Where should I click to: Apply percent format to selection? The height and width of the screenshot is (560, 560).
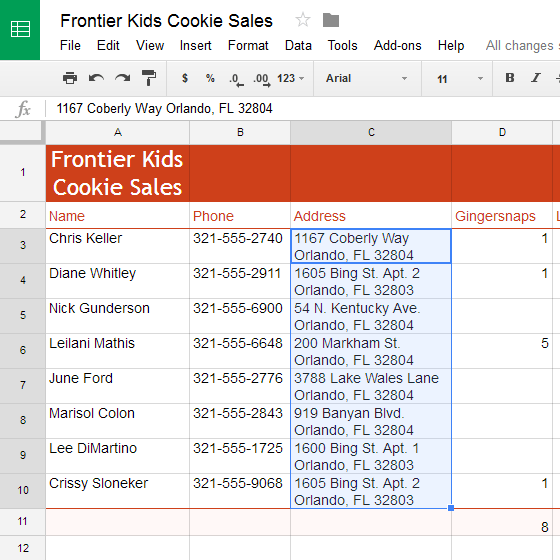(x=210, y=78)
